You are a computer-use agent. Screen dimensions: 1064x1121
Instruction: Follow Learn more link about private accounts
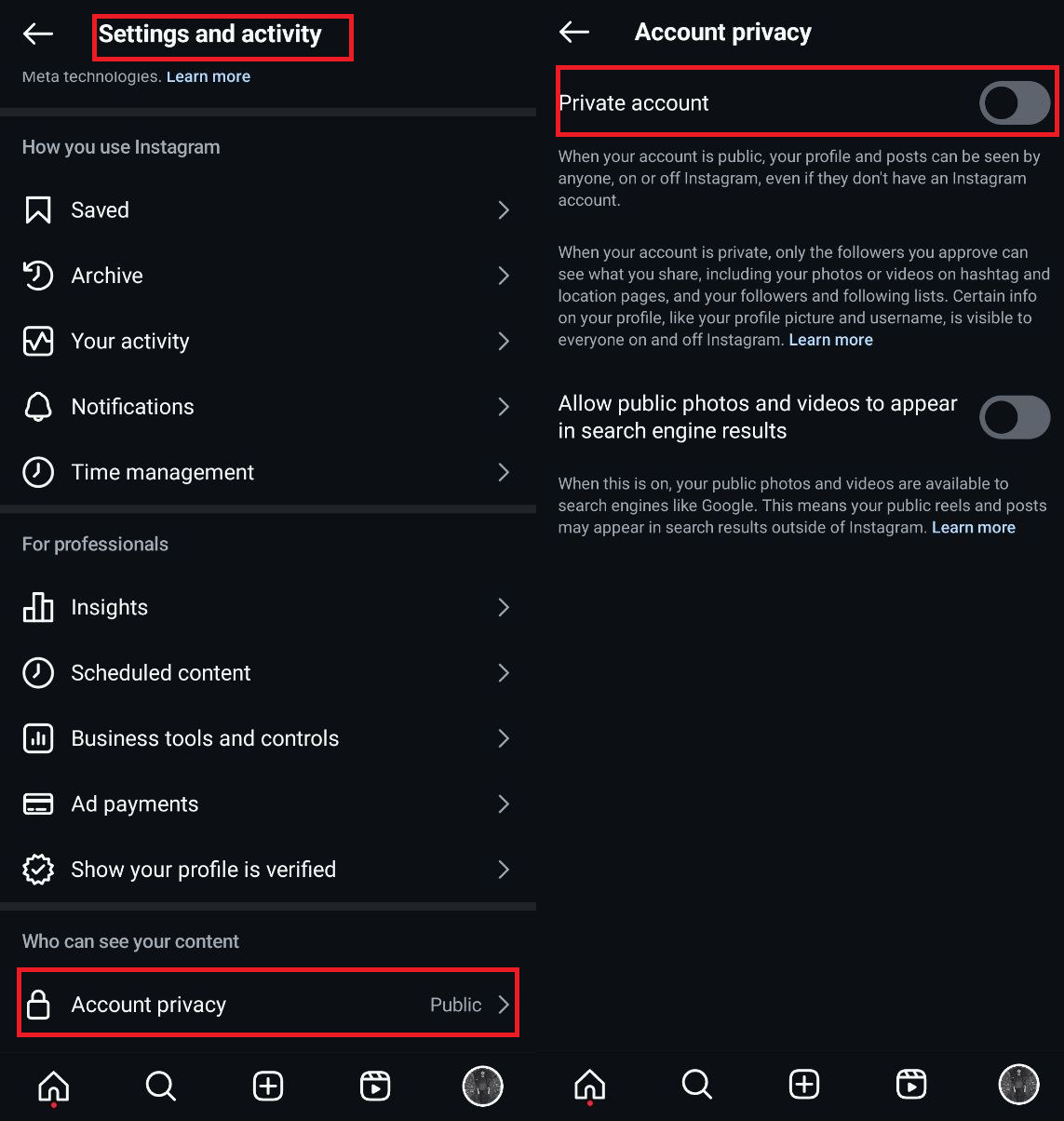click(x=831, y=340)
